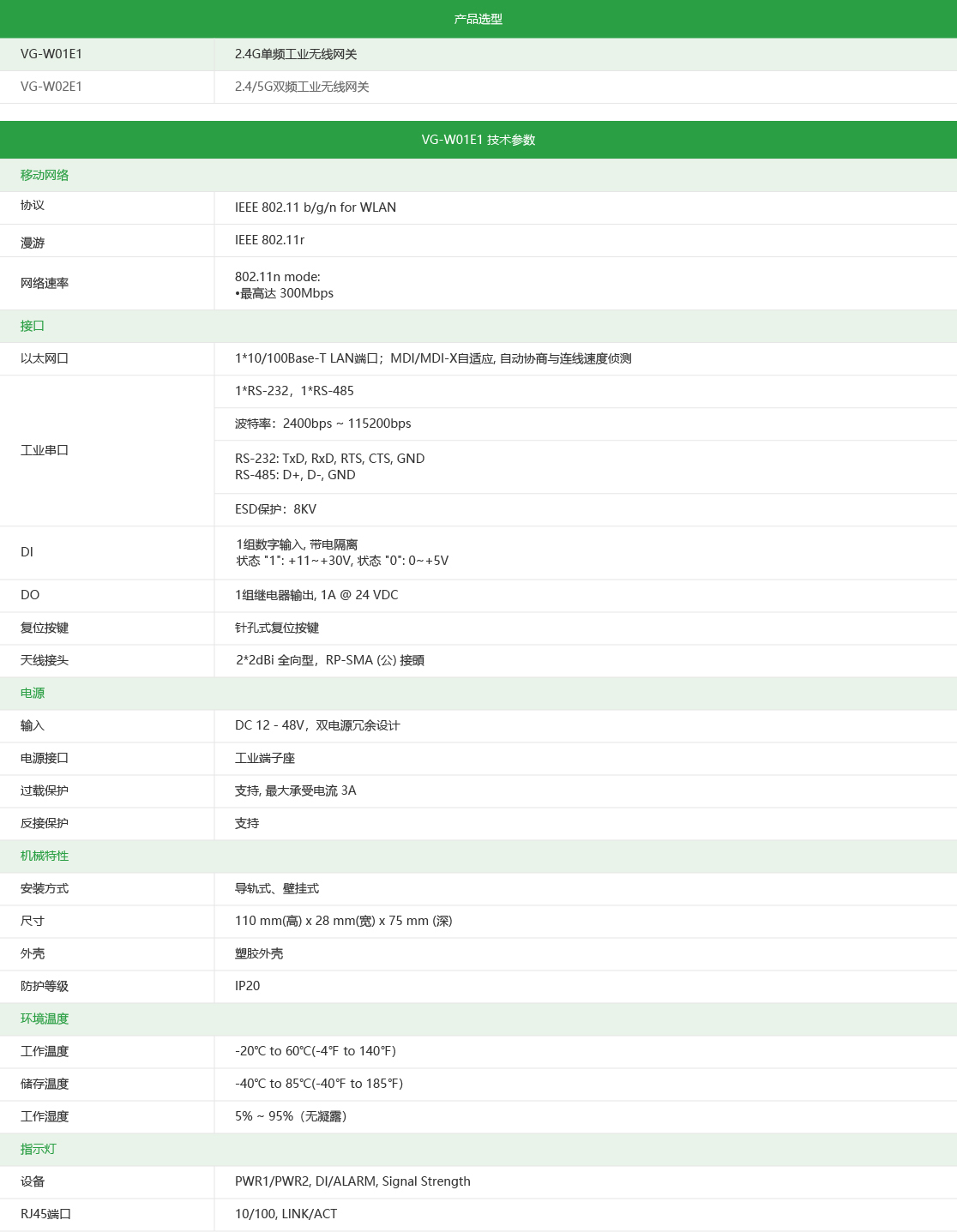
Task: Click the '以太网口' row label
Action: tap(45, 358)
